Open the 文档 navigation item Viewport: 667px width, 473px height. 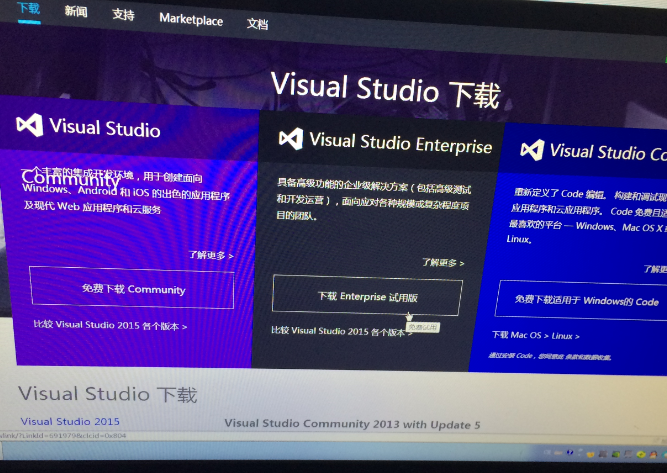click(x=257, y=24)
